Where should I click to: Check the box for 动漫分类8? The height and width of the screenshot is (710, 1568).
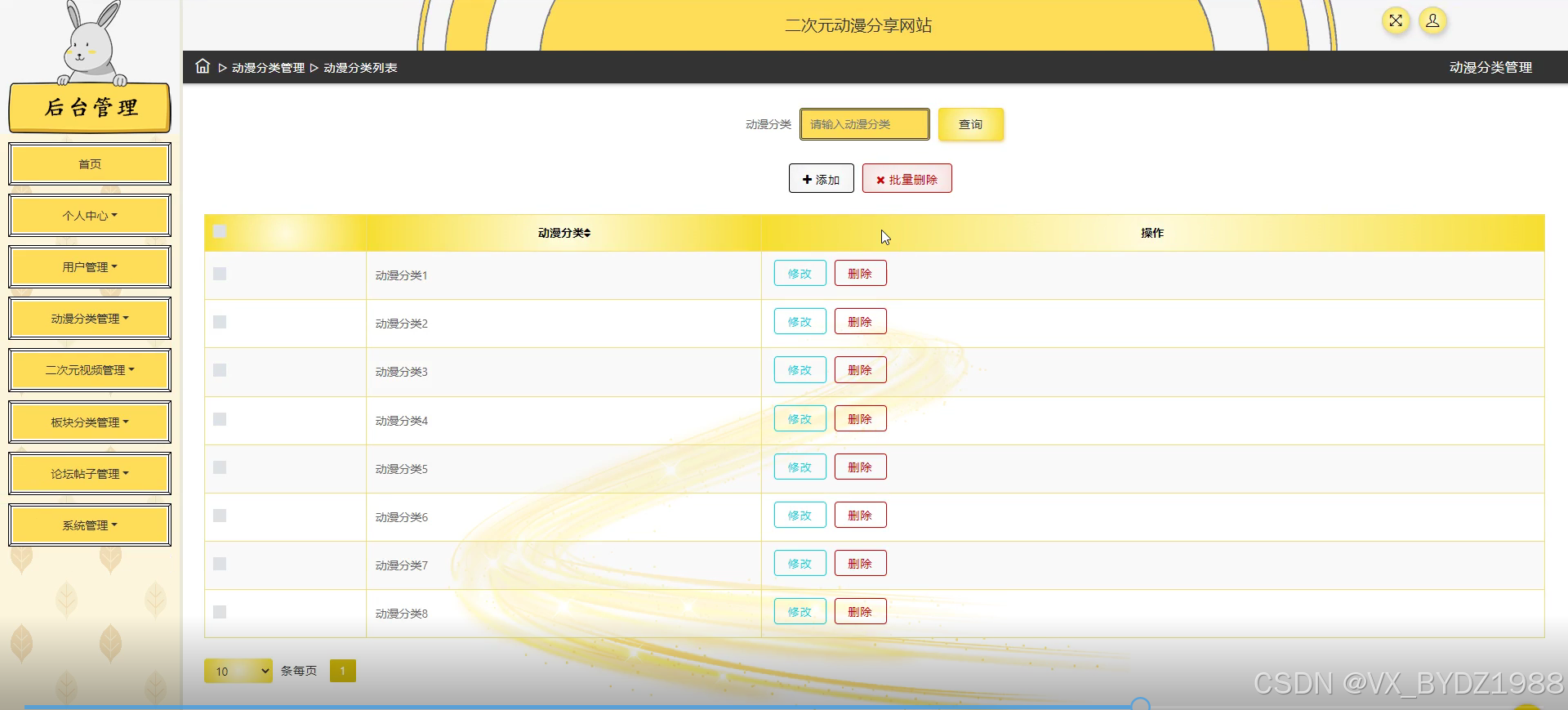click(x=220, y=612)
